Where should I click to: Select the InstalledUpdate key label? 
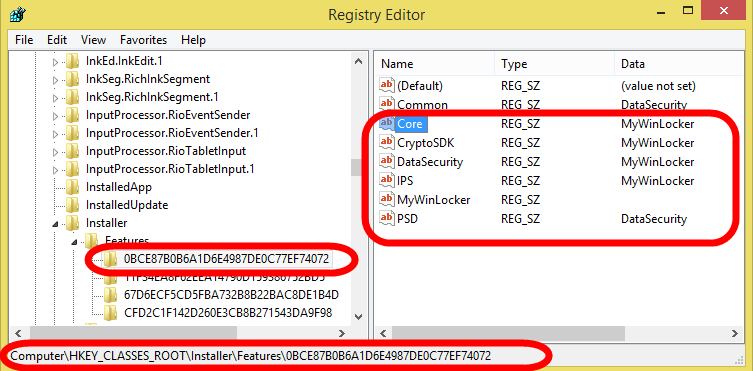click(127, 205)
